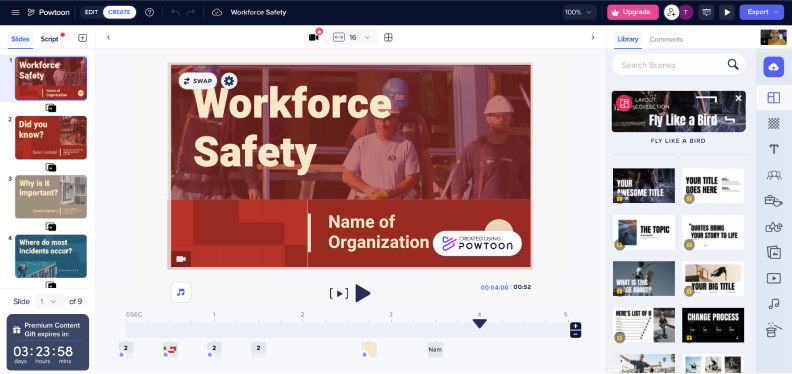Open the Export dropdown
The height and width of the screenshot is (374, 792).
(762, 12)
